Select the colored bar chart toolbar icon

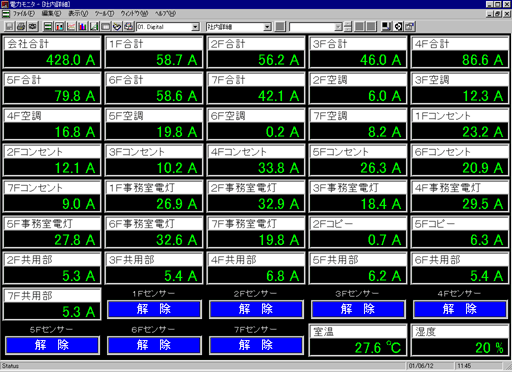click(82, 26)
